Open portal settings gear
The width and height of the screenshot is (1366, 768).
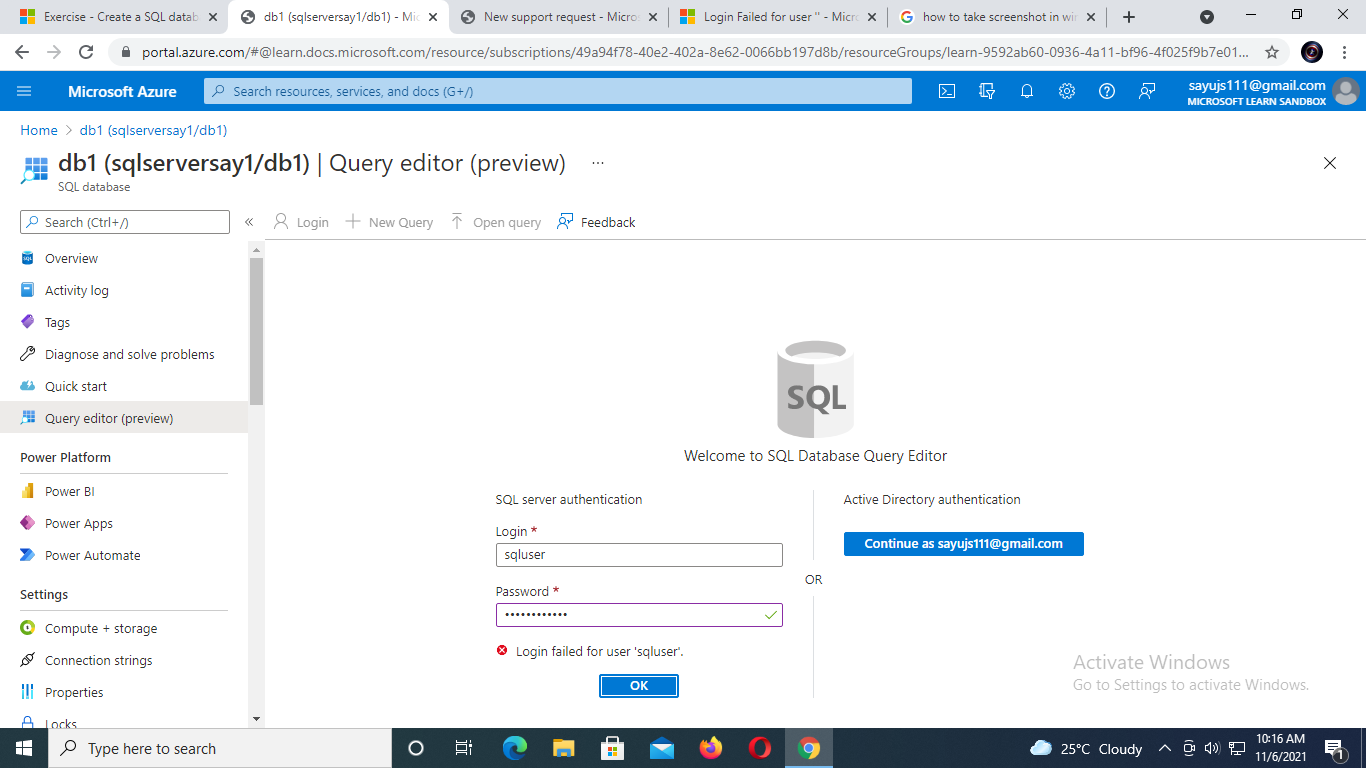1067,91
